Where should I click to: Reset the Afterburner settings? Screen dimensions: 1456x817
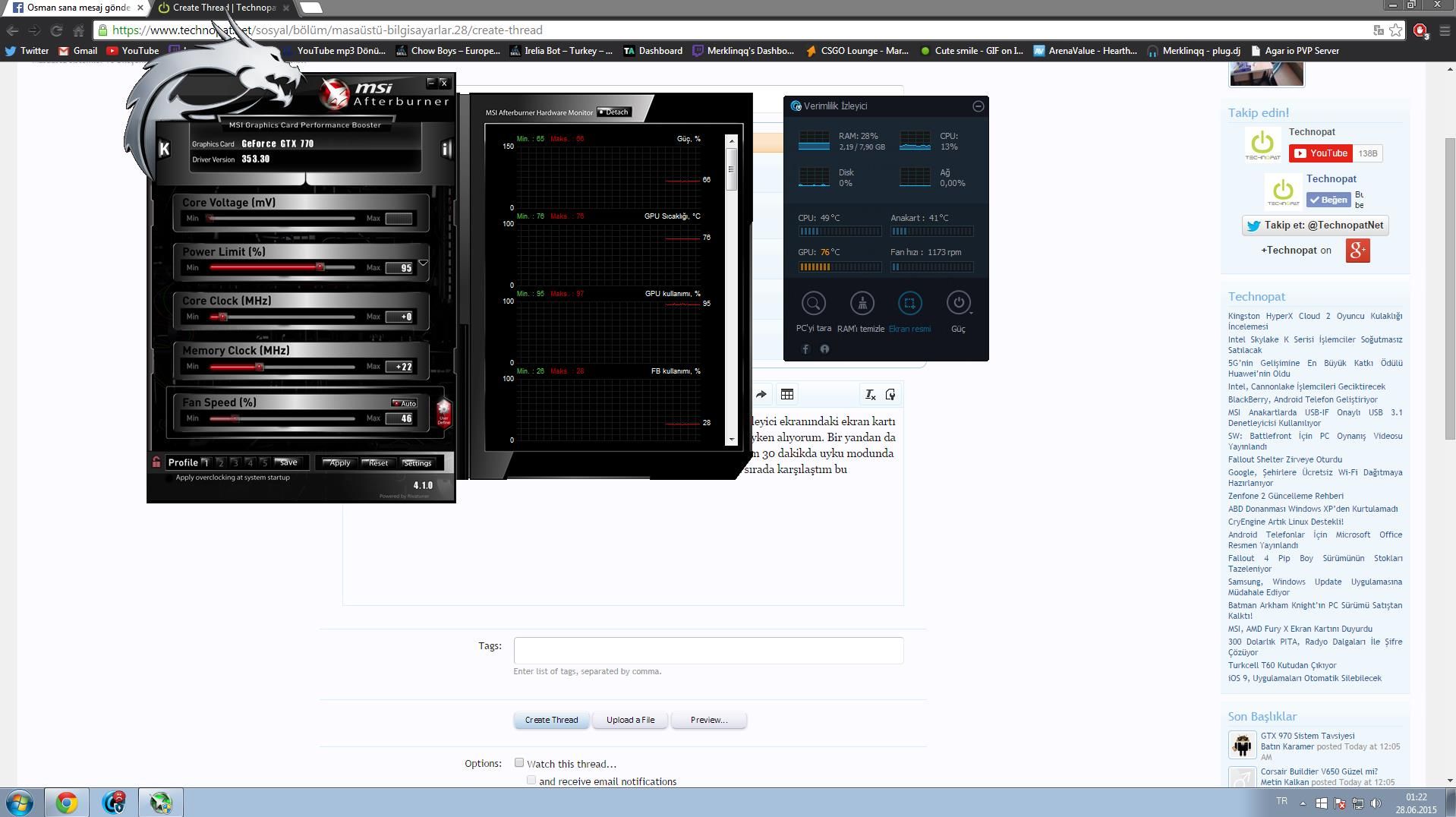pos(377,462)
